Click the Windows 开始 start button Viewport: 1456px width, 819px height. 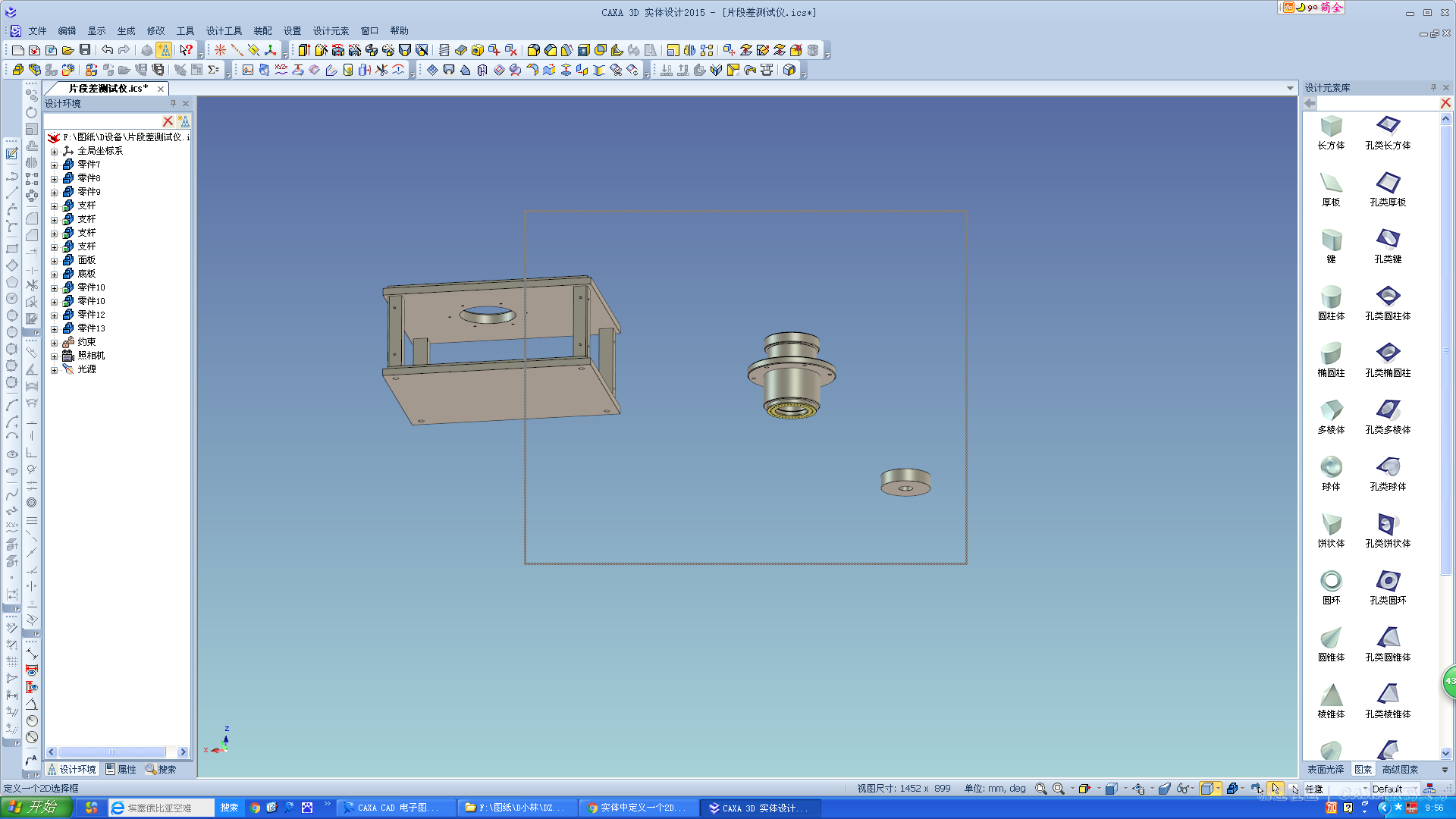click(x=36, y=808)
